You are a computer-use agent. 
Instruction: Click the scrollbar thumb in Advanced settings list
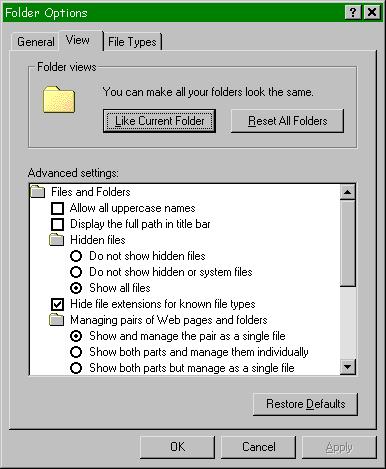pos(348,243)
